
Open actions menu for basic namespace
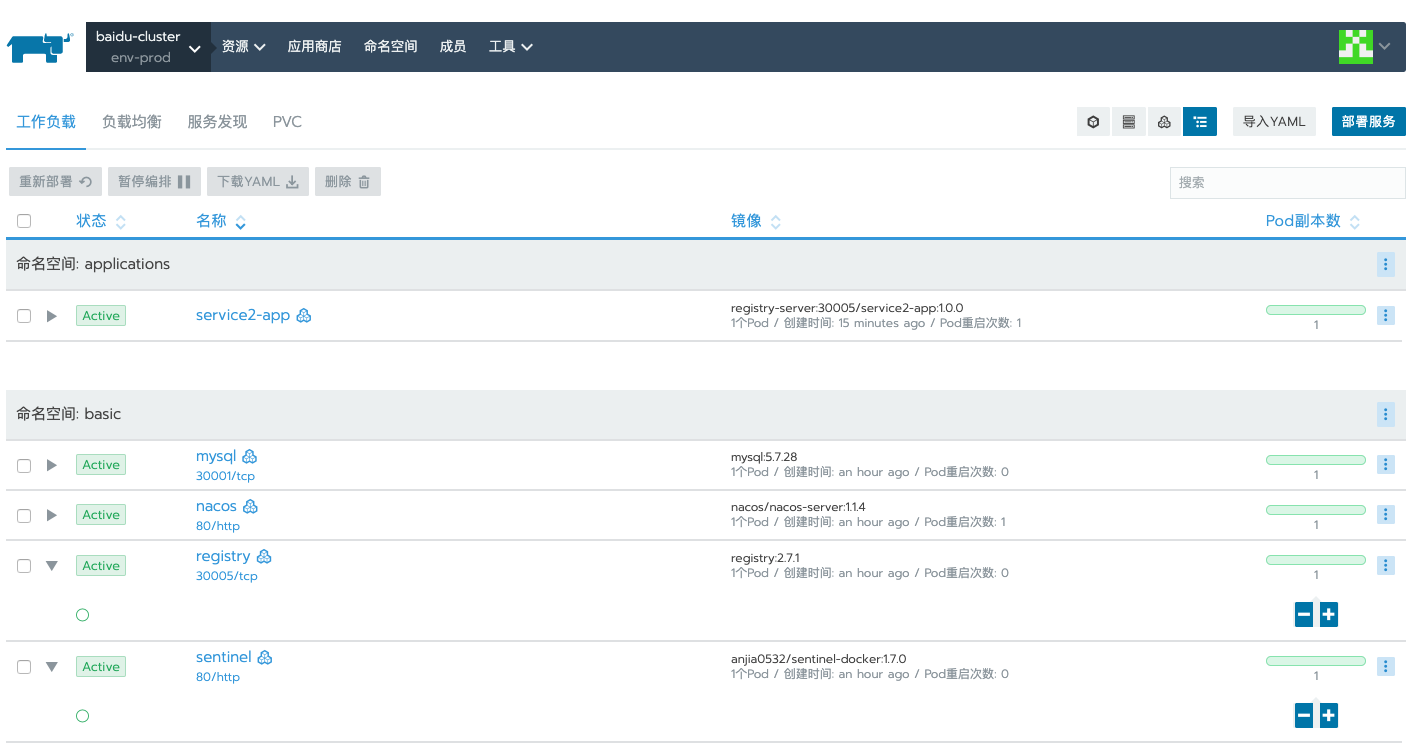click(x=1386, y=414)
